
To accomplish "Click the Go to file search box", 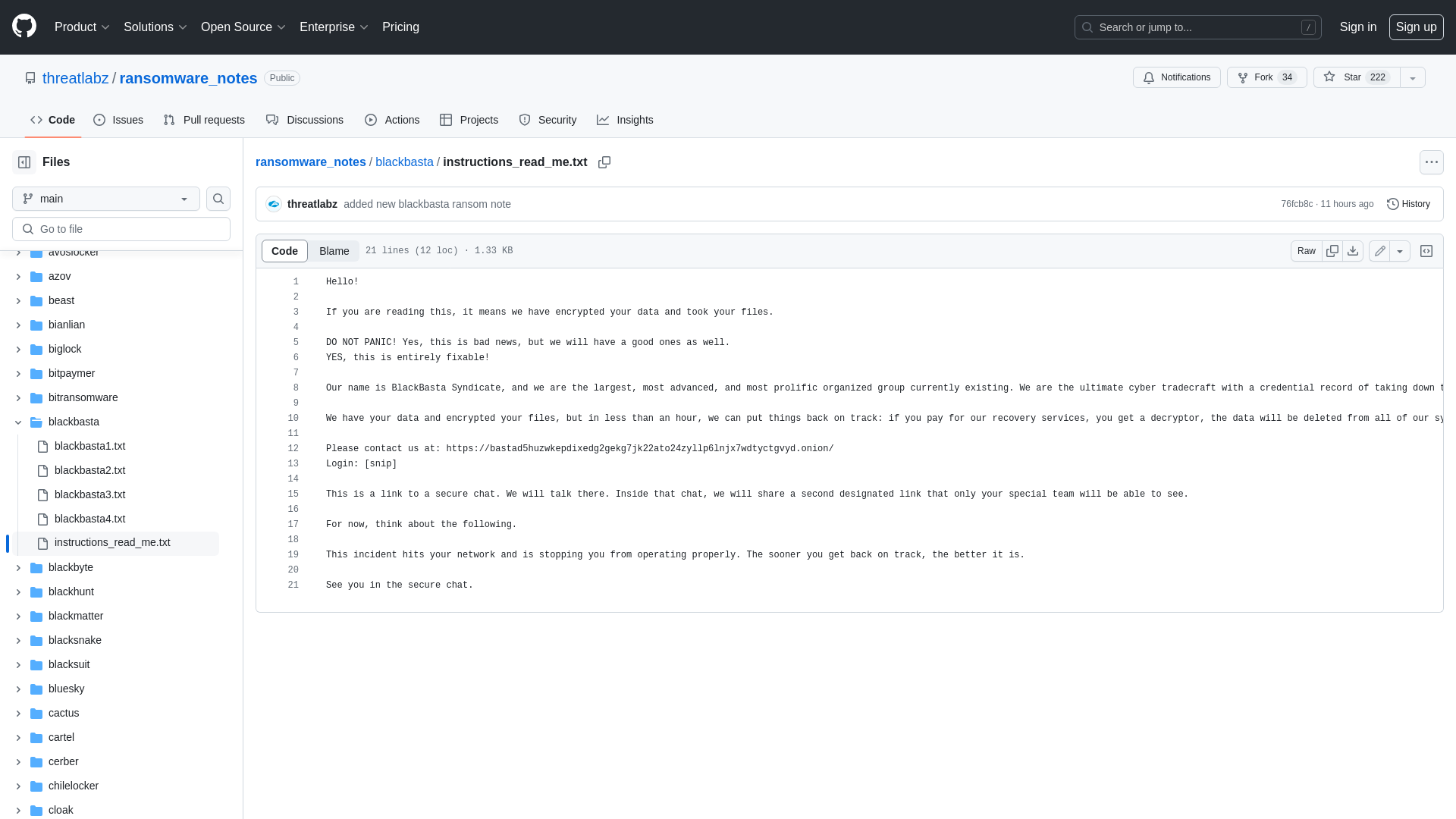I will [x=121, y=229].
